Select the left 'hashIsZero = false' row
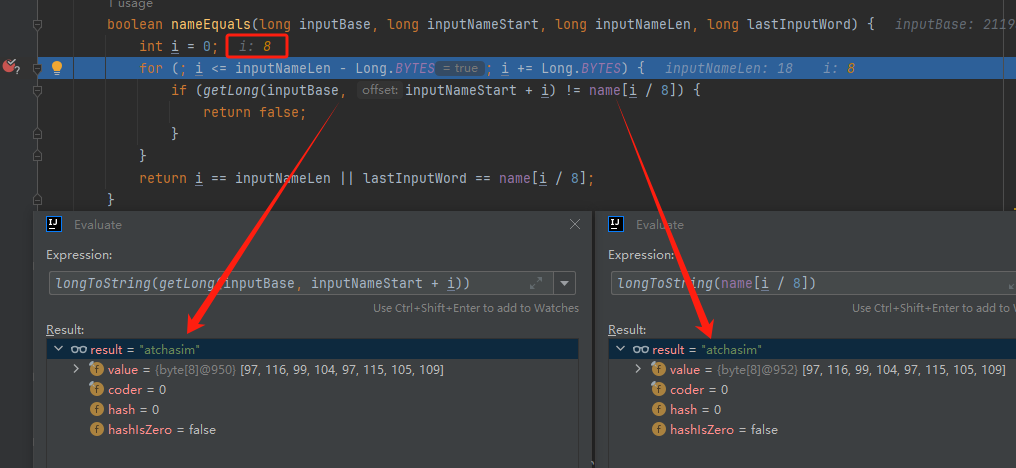1016x468 pixels. tap(312, 430)
